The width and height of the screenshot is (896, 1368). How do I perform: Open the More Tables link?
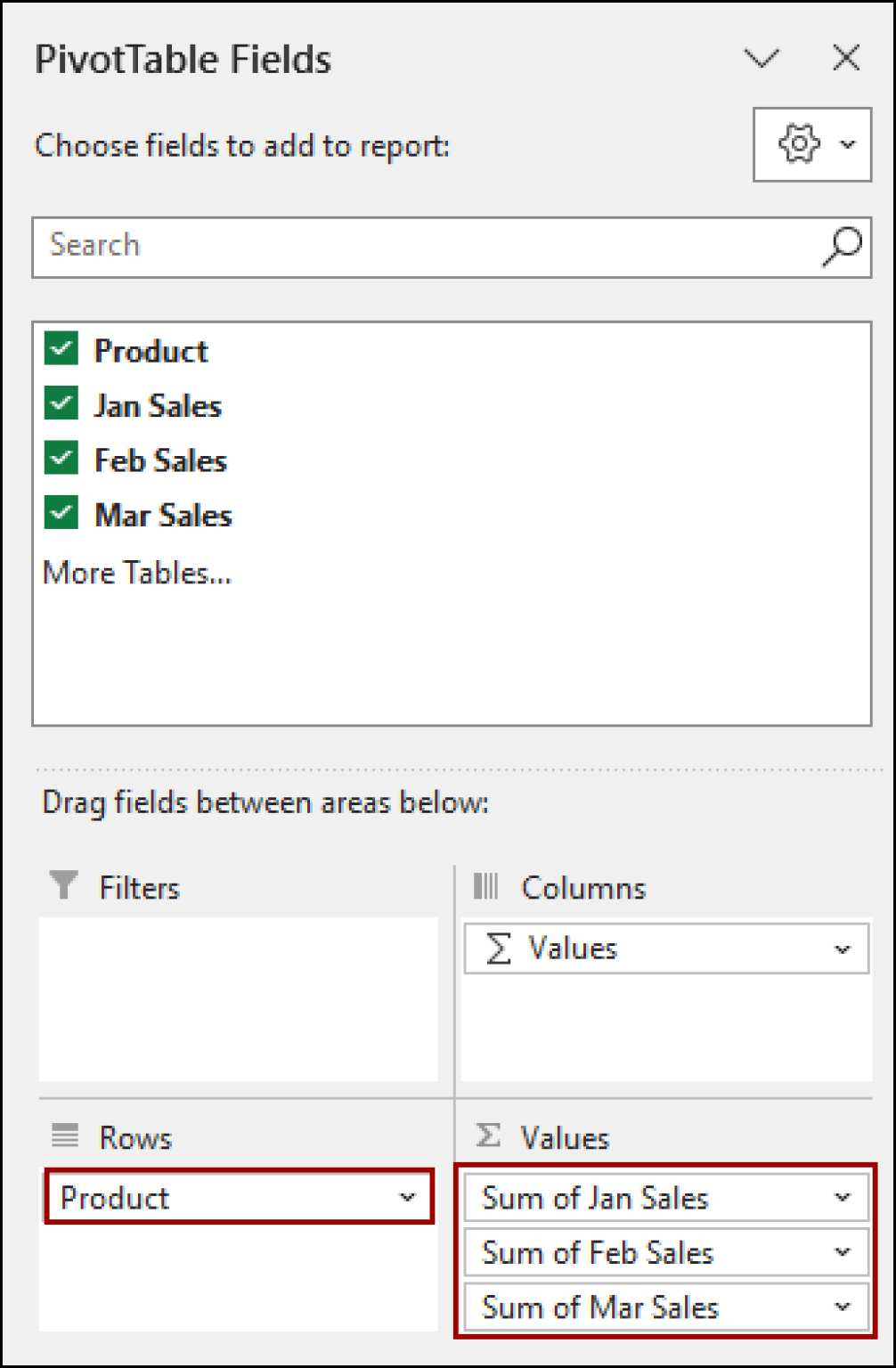pos(136,572)
